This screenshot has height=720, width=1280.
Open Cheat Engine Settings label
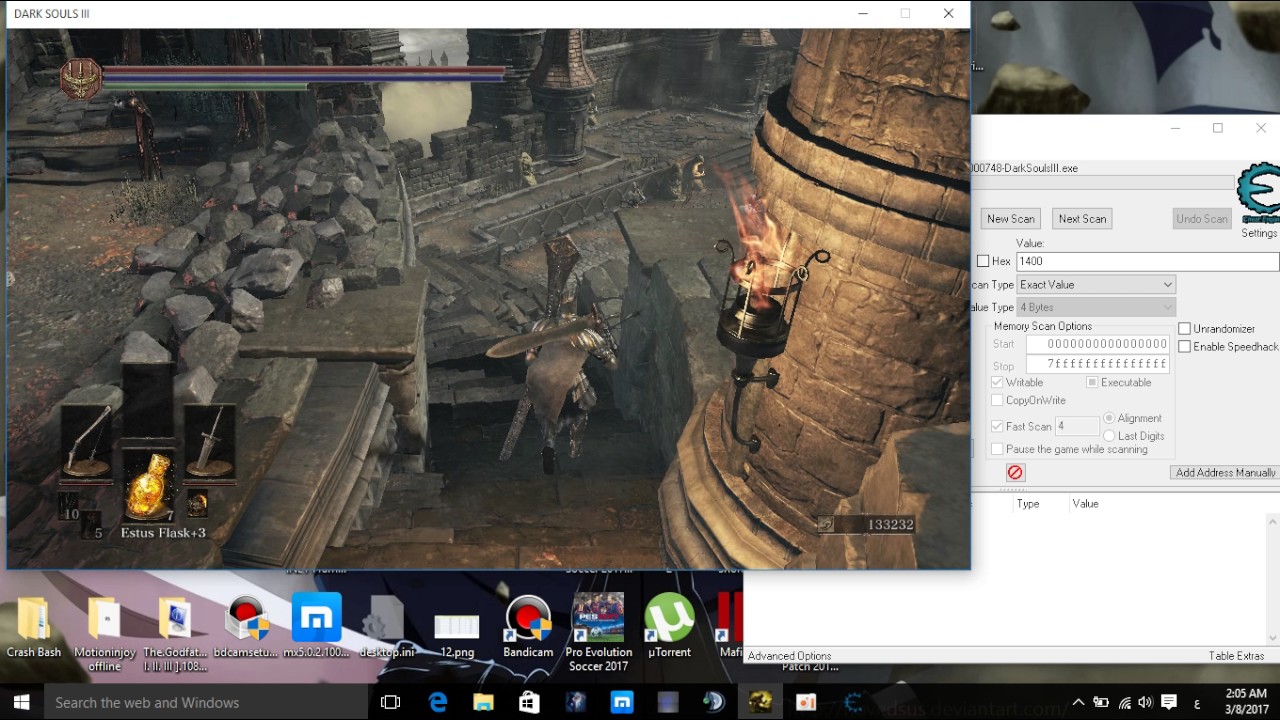[x=1259, y=233]
